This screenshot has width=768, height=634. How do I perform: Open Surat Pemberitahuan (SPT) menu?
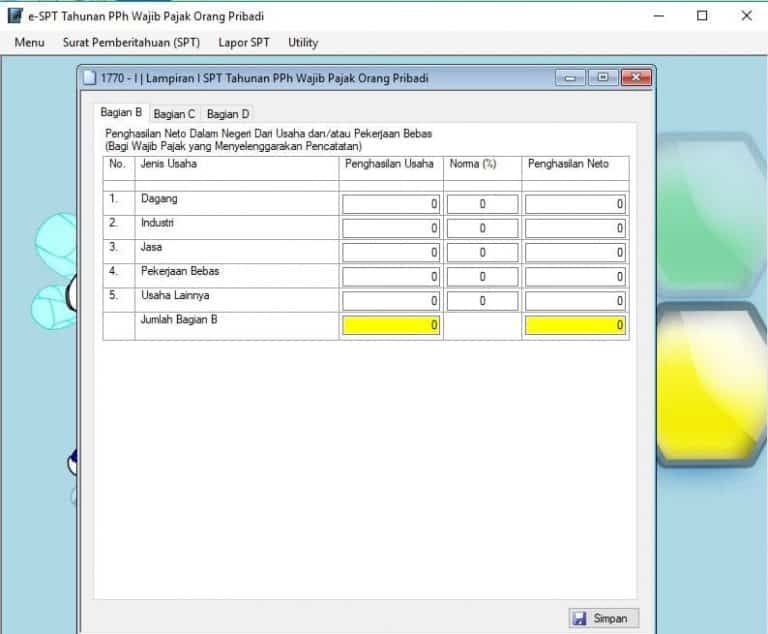(131, 42)
